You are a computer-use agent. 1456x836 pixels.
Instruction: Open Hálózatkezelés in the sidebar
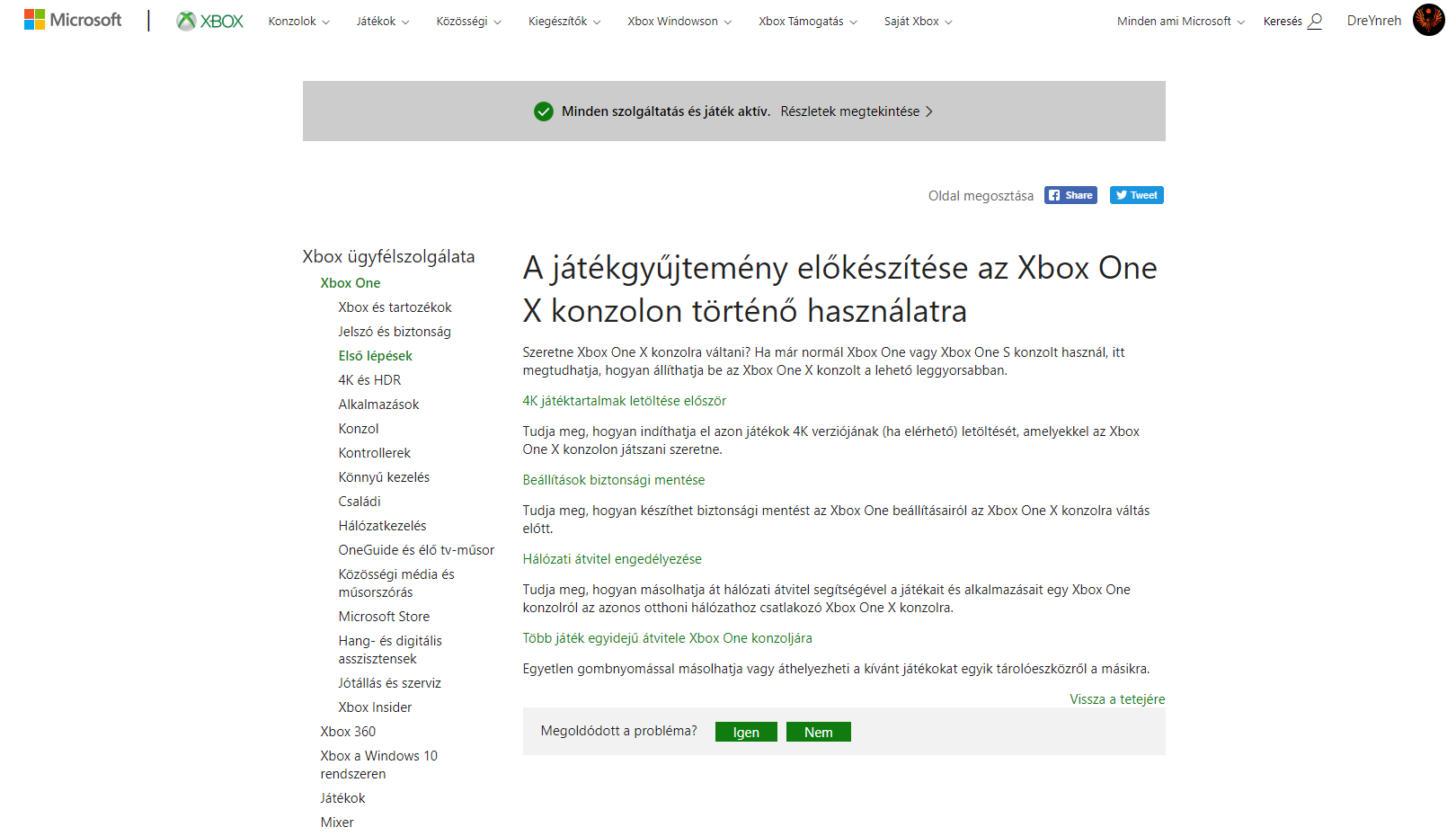[383, 526]
